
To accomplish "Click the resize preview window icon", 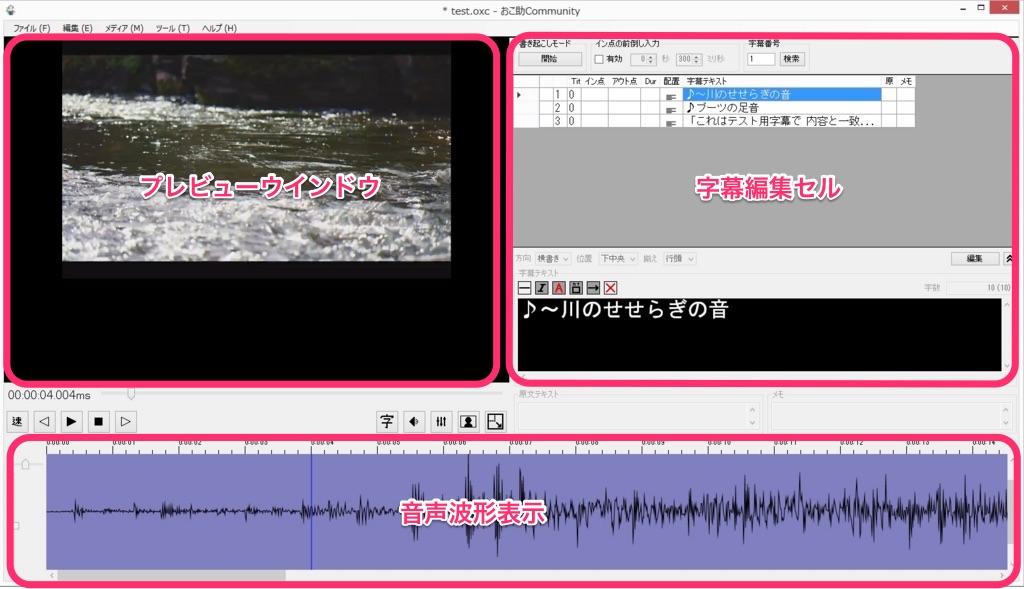I will point(496,422).
